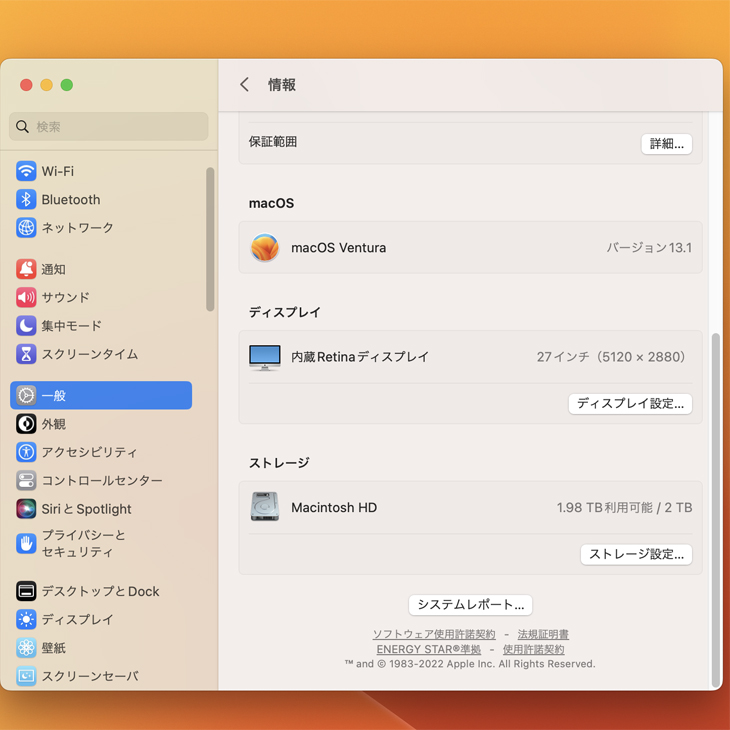Click the 詳細... button for 保証範囲
This screenshot has height=730, width=730.
[666, 144]
